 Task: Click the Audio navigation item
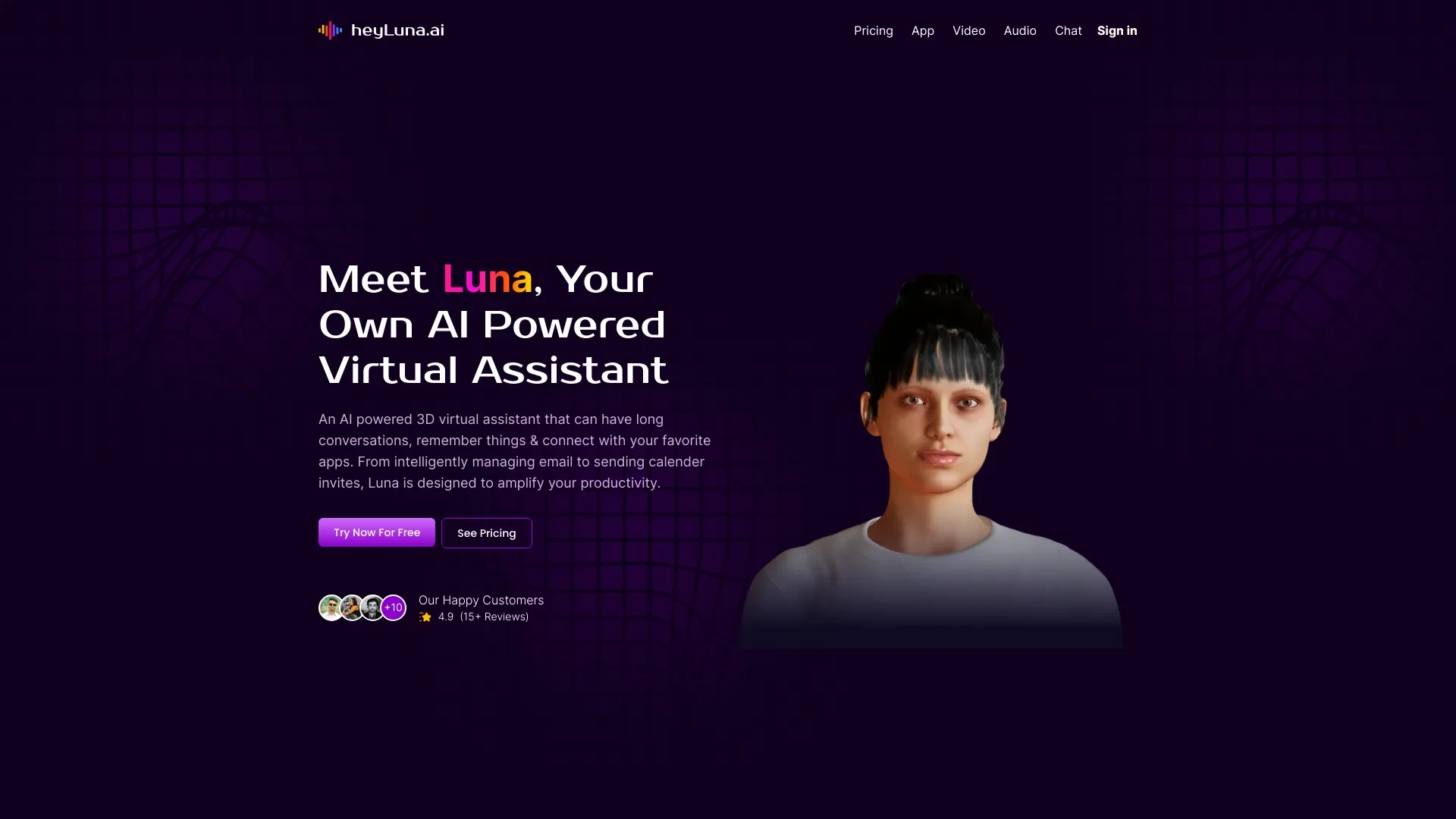pyautogui.click(x=1020, y=30)
